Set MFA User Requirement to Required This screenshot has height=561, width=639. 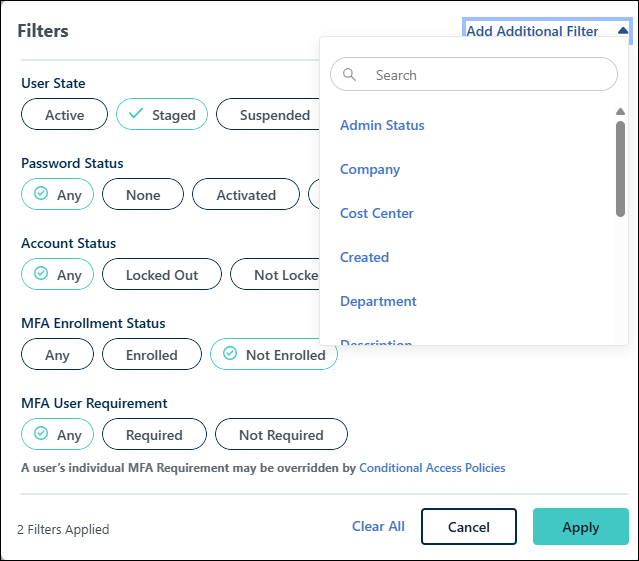click(x=154, y=435)
